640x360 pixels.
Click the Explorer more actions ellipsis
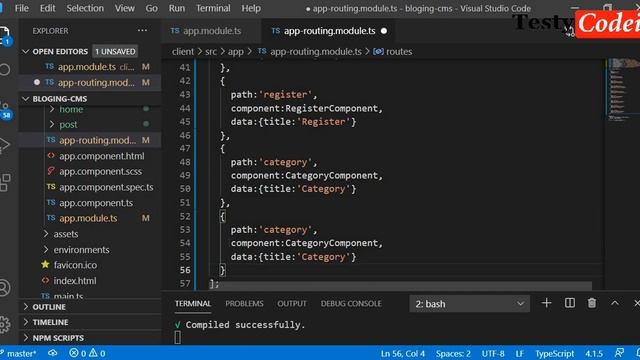click(x=142, y=31)
